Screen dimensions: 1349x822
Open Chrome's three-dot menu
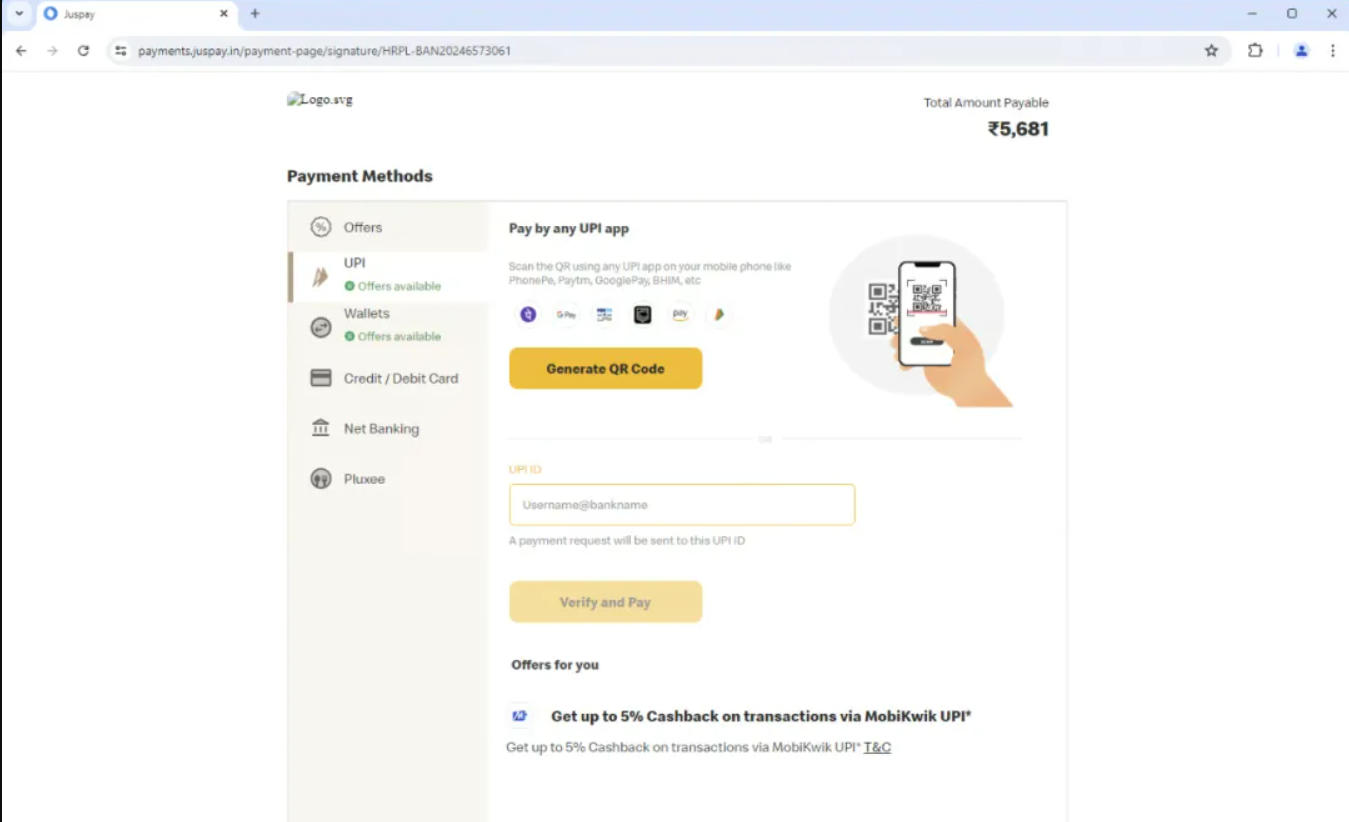coord(1332,50)
